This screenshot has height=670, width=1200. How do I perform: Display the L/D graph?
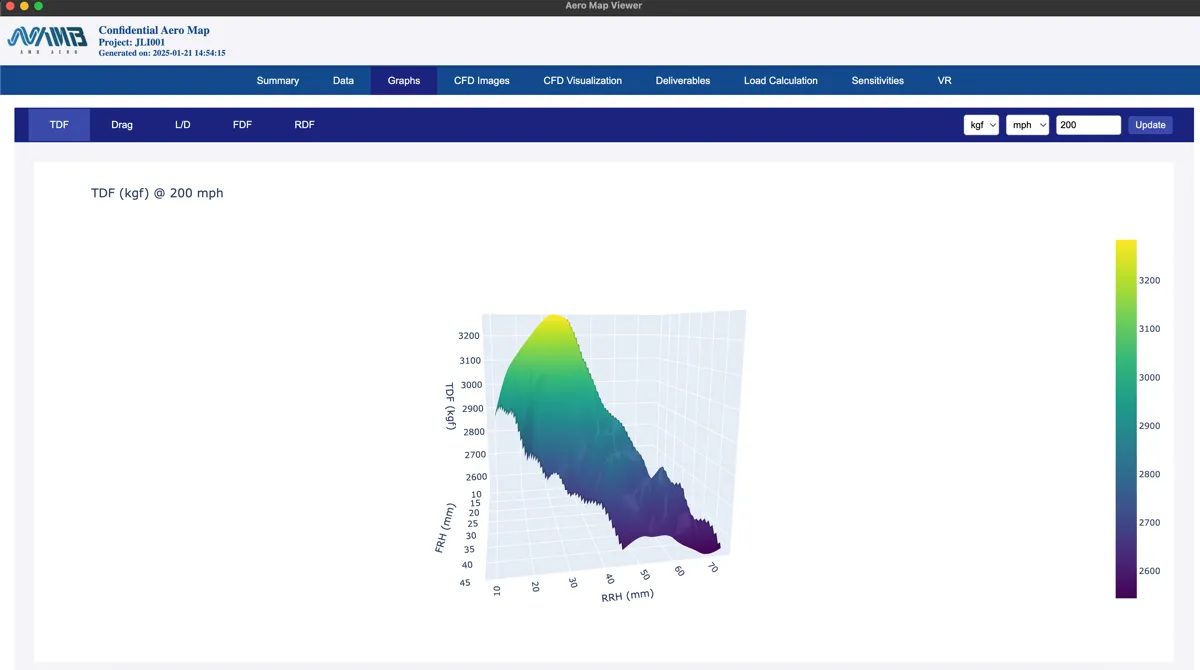pos(182,125)
